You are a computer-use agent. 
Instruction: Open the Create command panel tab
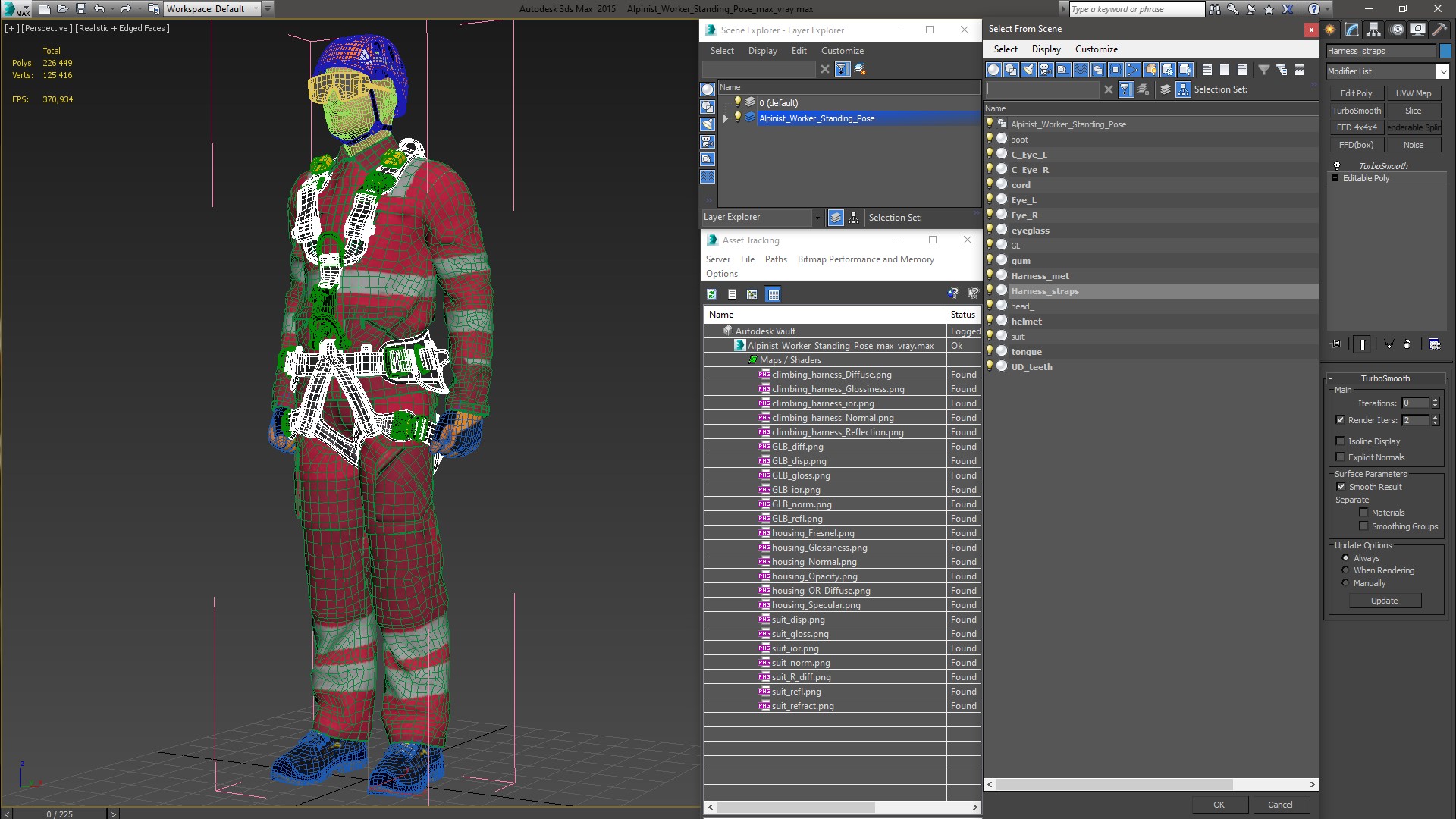(x=1330, y=30)
